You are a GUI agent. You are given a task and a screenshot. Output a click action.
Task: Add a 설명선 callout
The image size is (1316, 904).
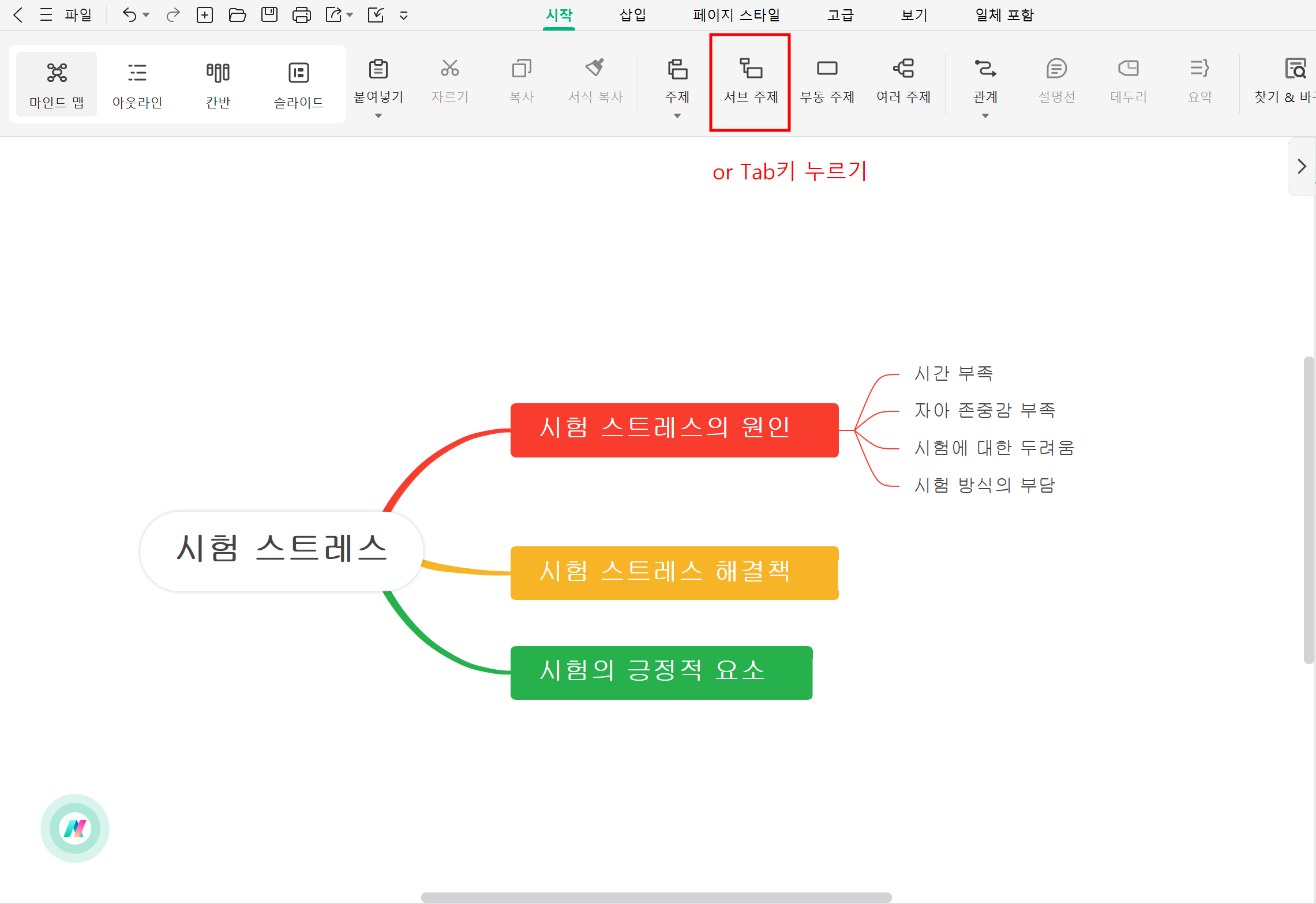tap(1056, 81)
